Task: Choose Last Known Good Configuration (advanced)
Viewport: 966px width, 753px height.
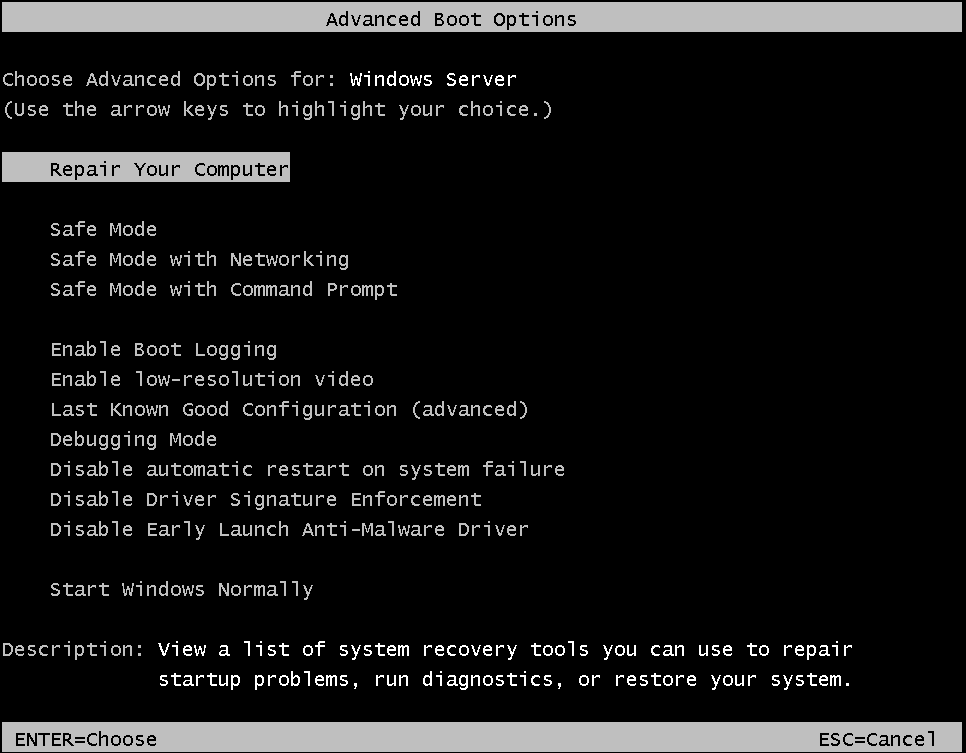Action: tap(288, 409)
